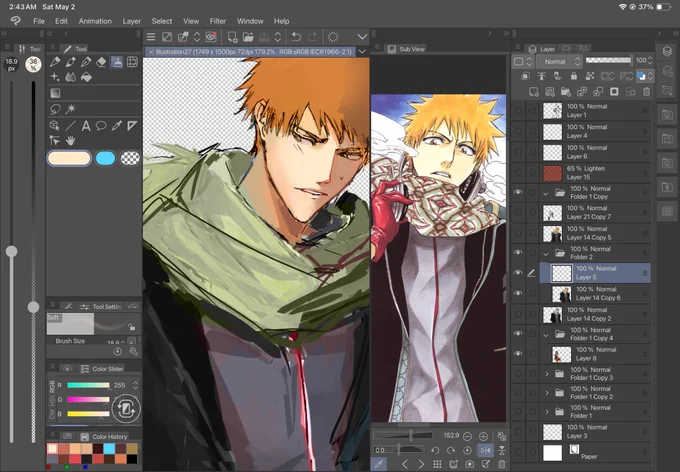
Task: Open the Filter menu
Action: point(218,21)
